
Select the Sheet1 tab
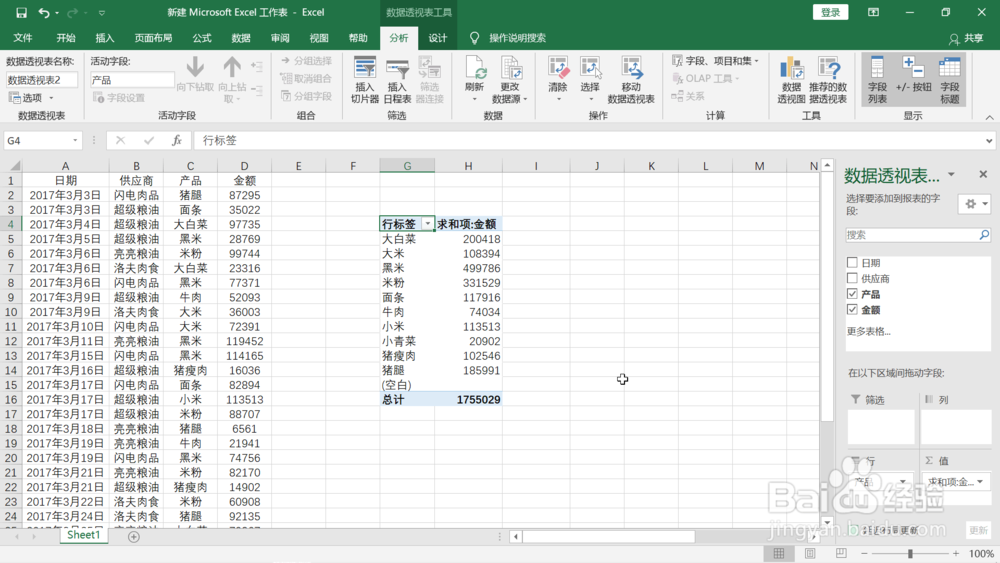tap(84, 535)
